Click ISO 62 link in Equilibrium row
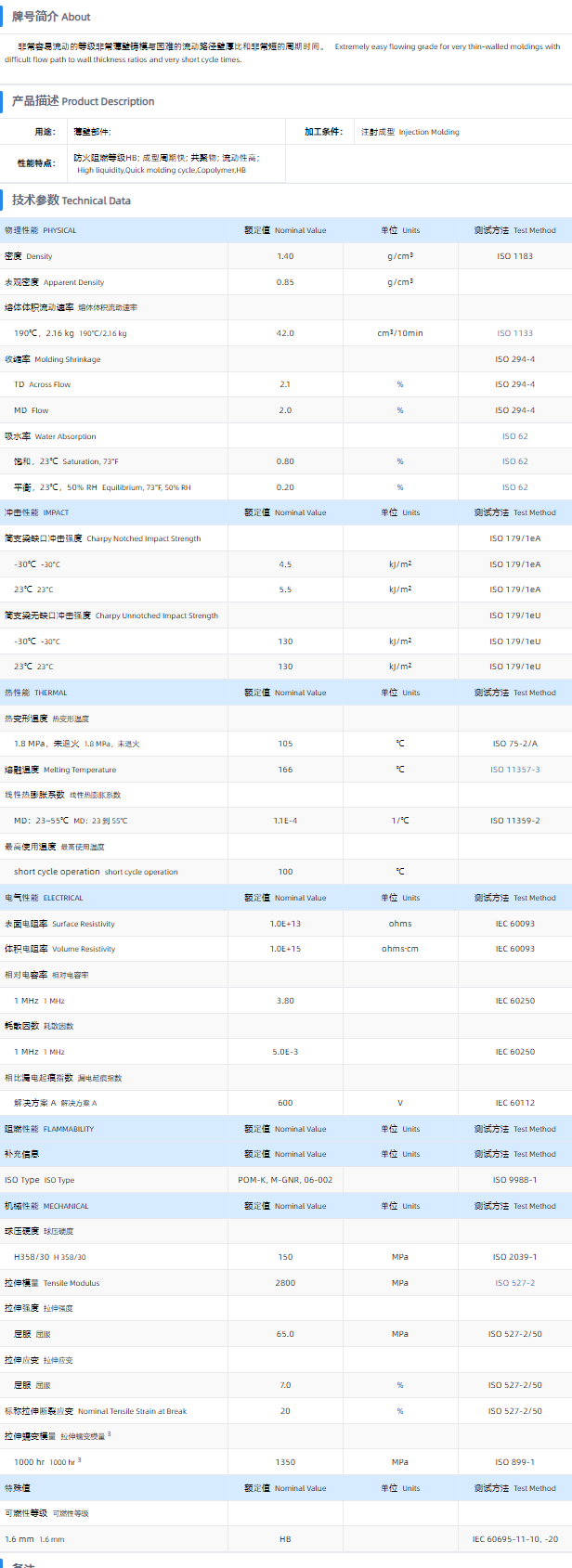Image resolution: width=572 pixels, height=1568 pixels. click(x=514, y=487)
